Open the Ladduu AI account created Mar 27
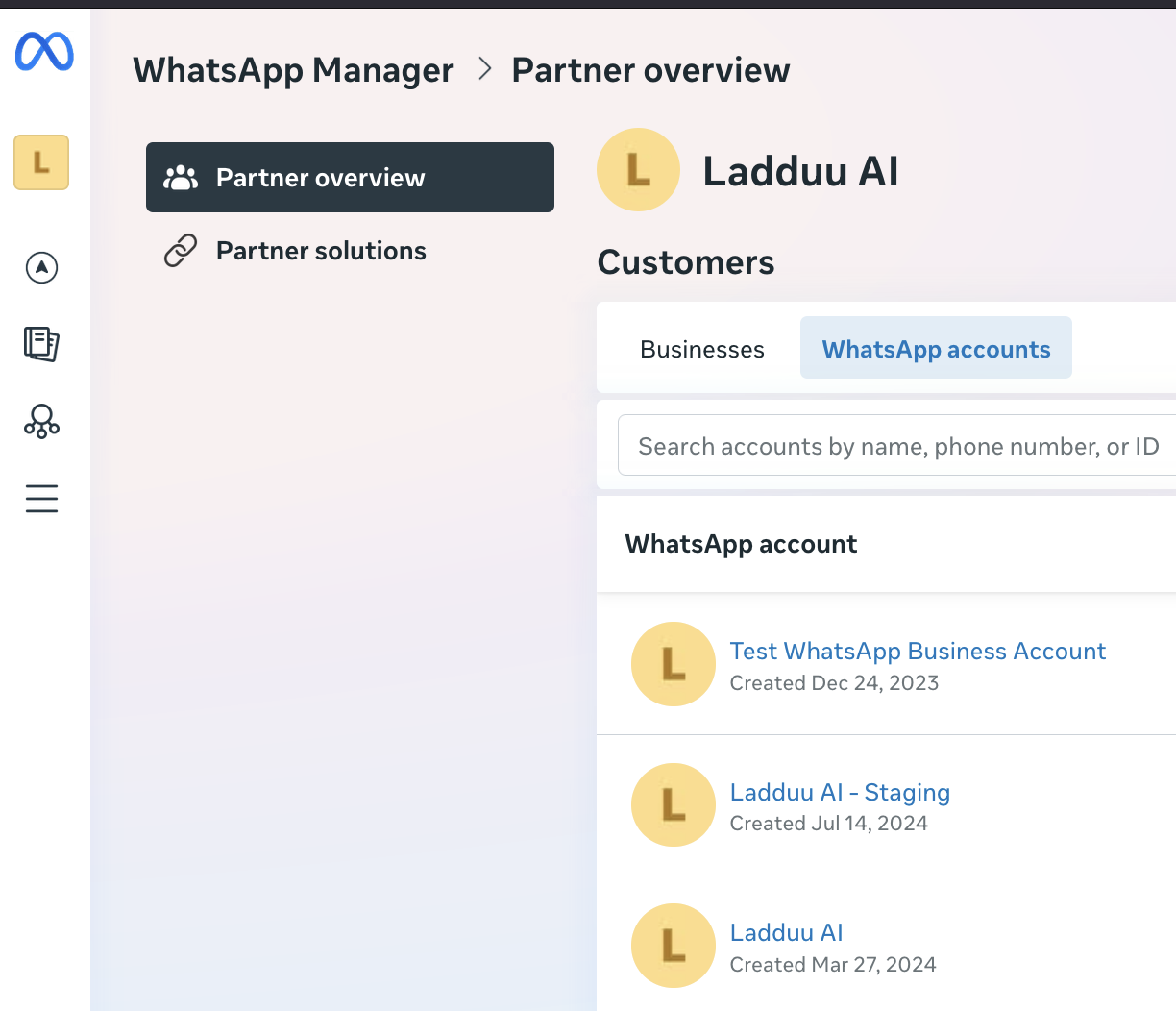 point(786,933)
